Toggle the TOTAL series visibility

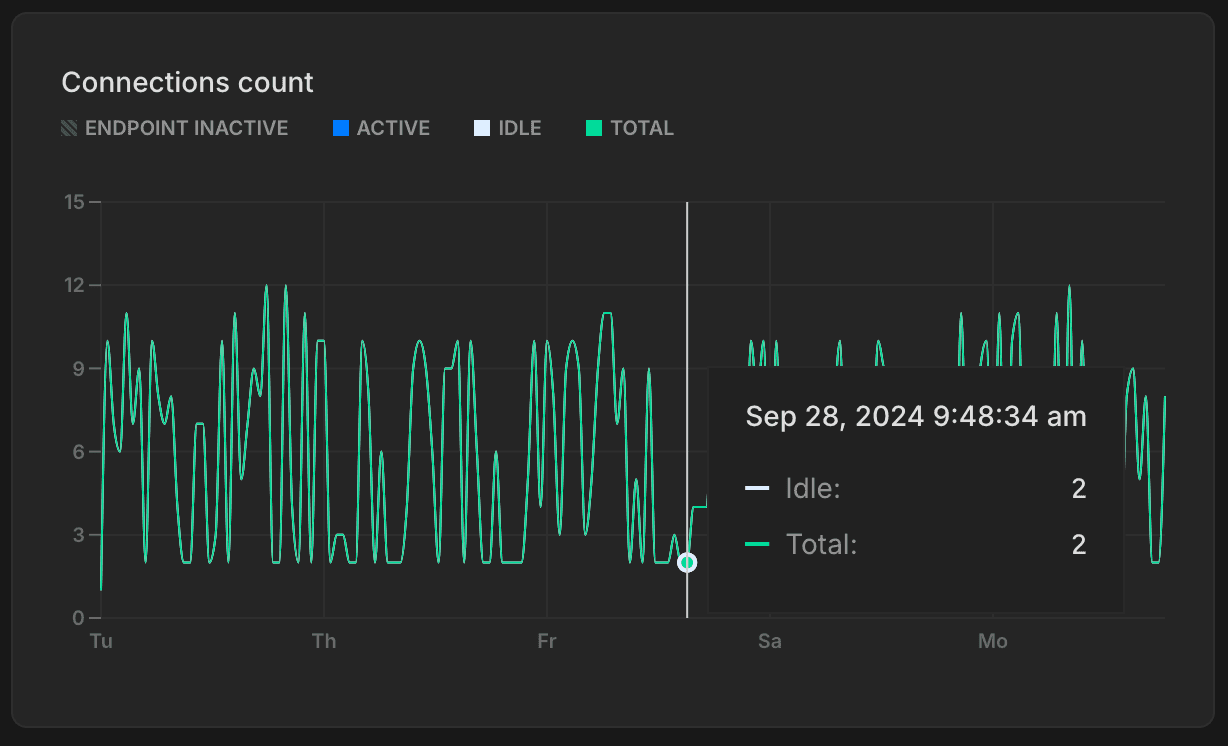(629, 128)
